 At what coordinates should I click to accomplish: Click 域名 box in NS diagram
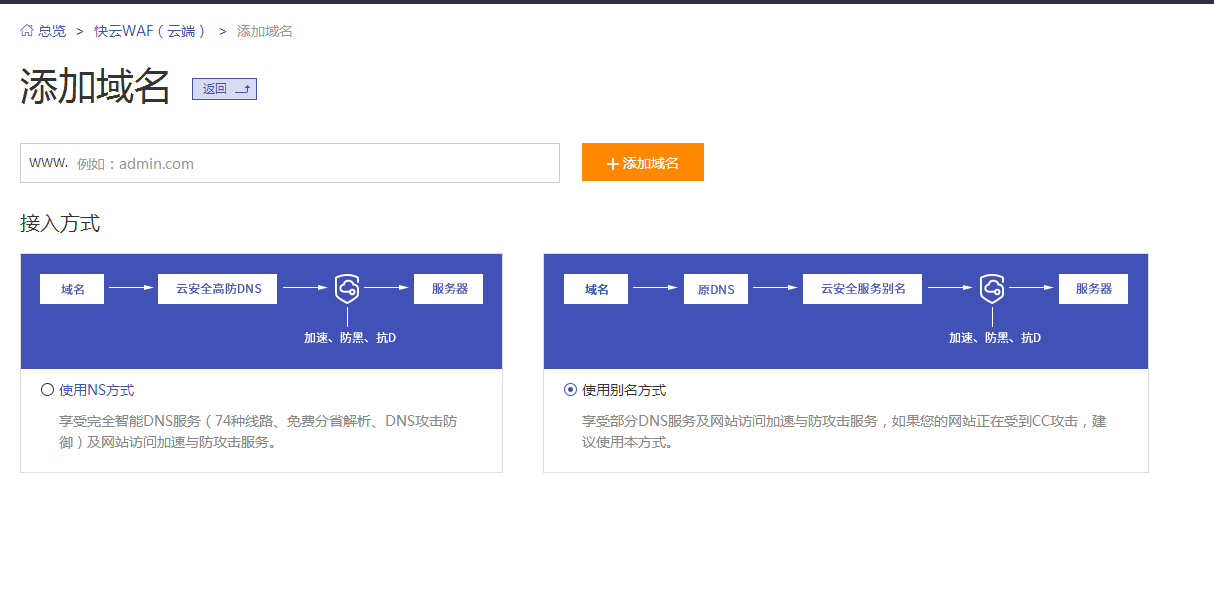click(x=72, y=289)
